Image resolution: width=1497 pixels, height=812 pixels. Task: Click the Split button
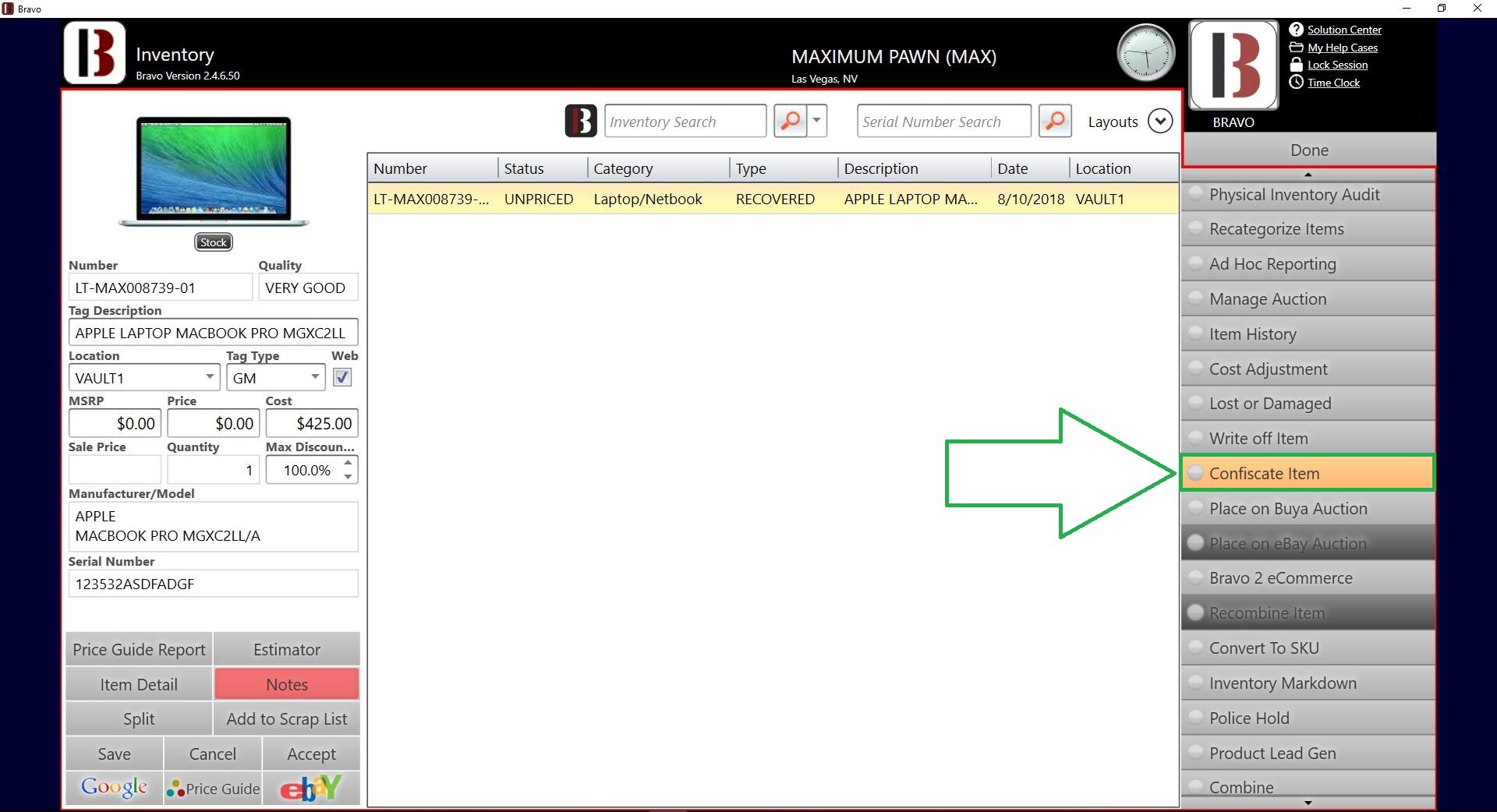click(x=139, y=718)
